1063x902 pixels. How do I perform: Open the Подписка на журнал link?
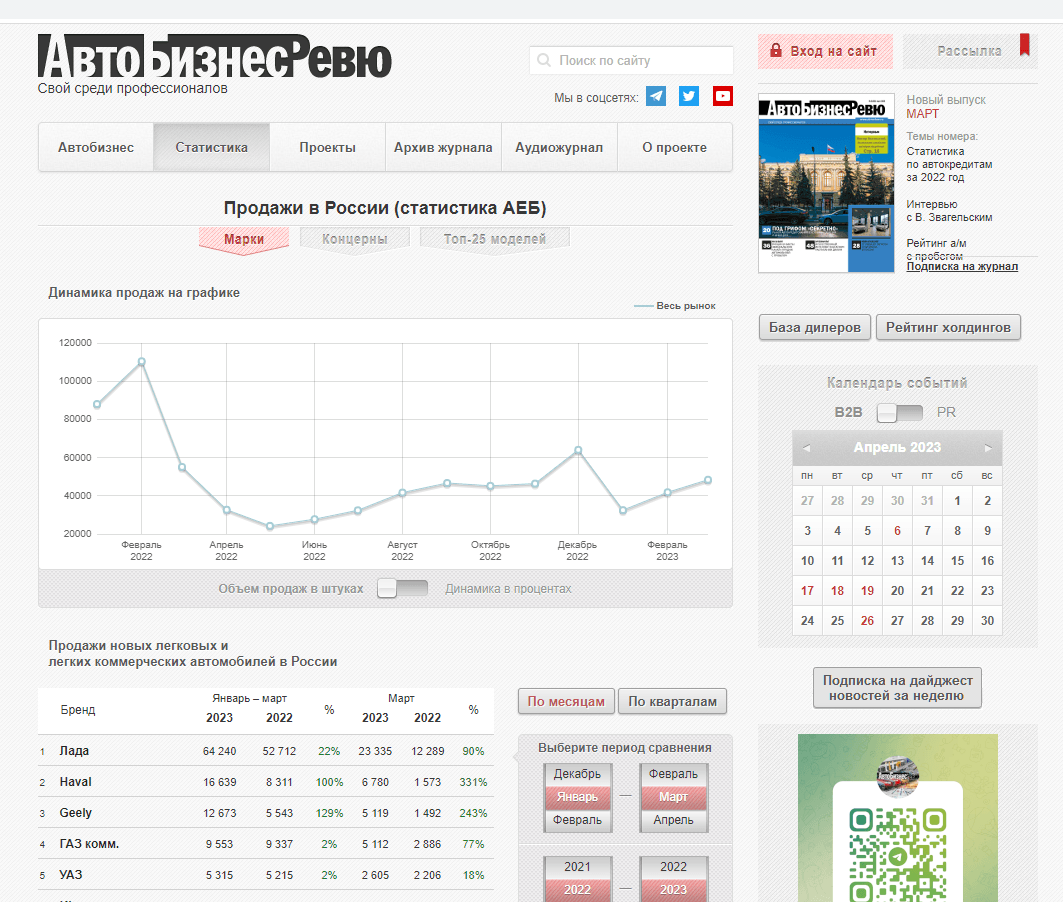962,266
